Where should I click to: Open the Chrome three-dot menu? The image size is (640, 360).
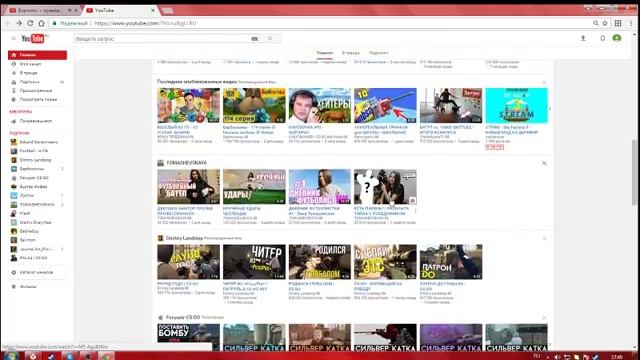(x=631, y=23)
